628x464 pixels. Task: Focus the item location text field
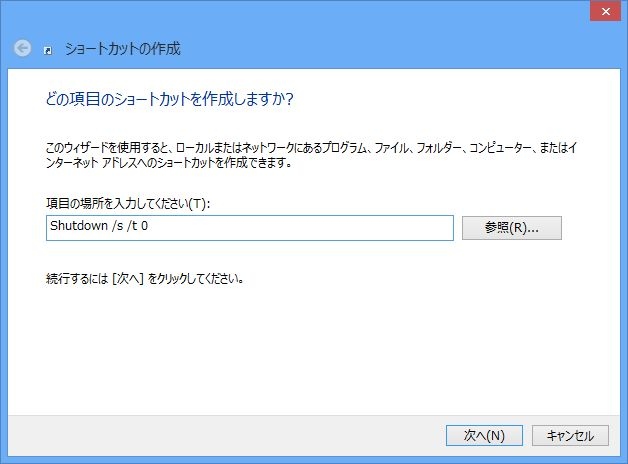pos(250,228)
